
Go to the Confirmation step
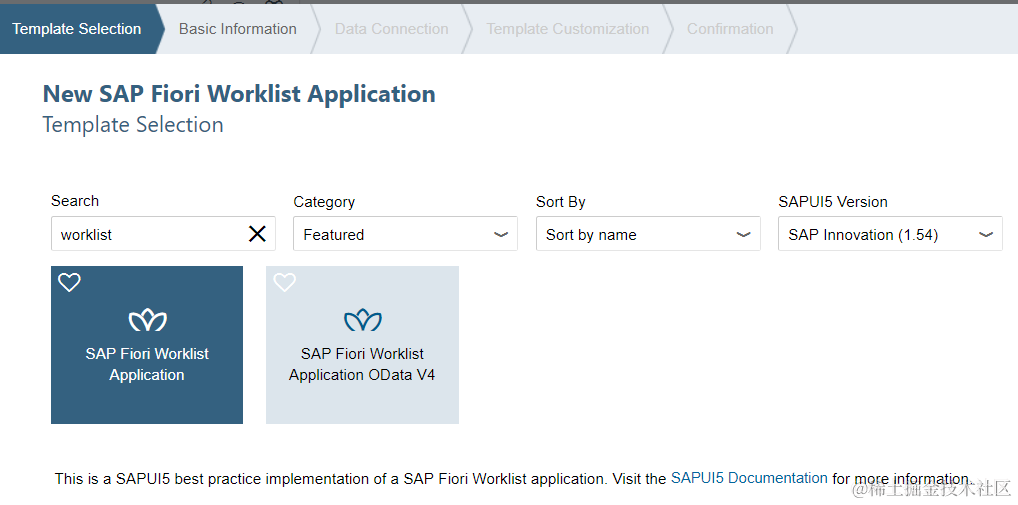730,29
